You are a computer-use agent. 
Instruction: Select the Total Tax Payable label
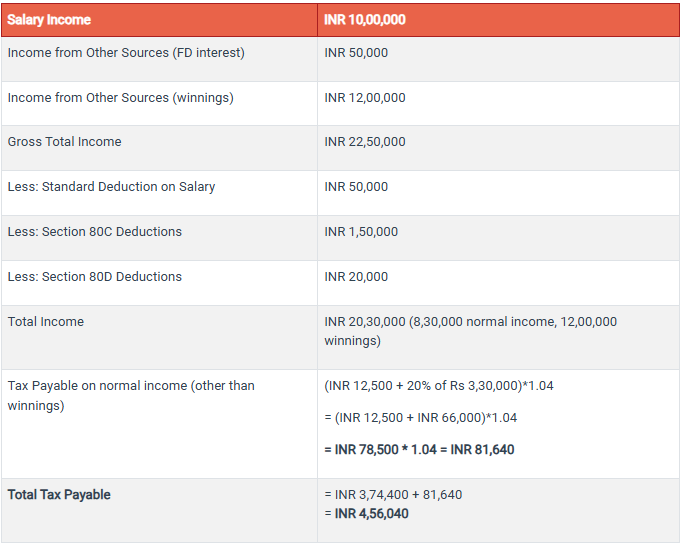pyautogui.click(x=59, y=495)
